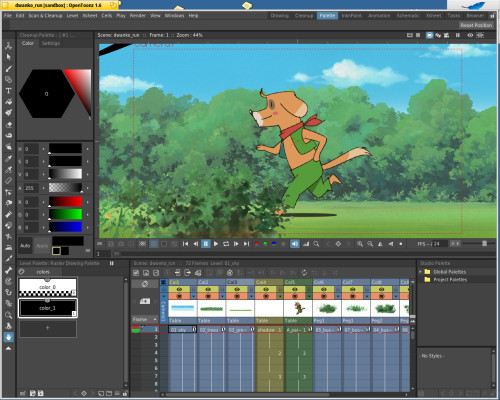Click the red channel R slider
The width and height of the screenshot is (500, 400).
coord(65,202)
